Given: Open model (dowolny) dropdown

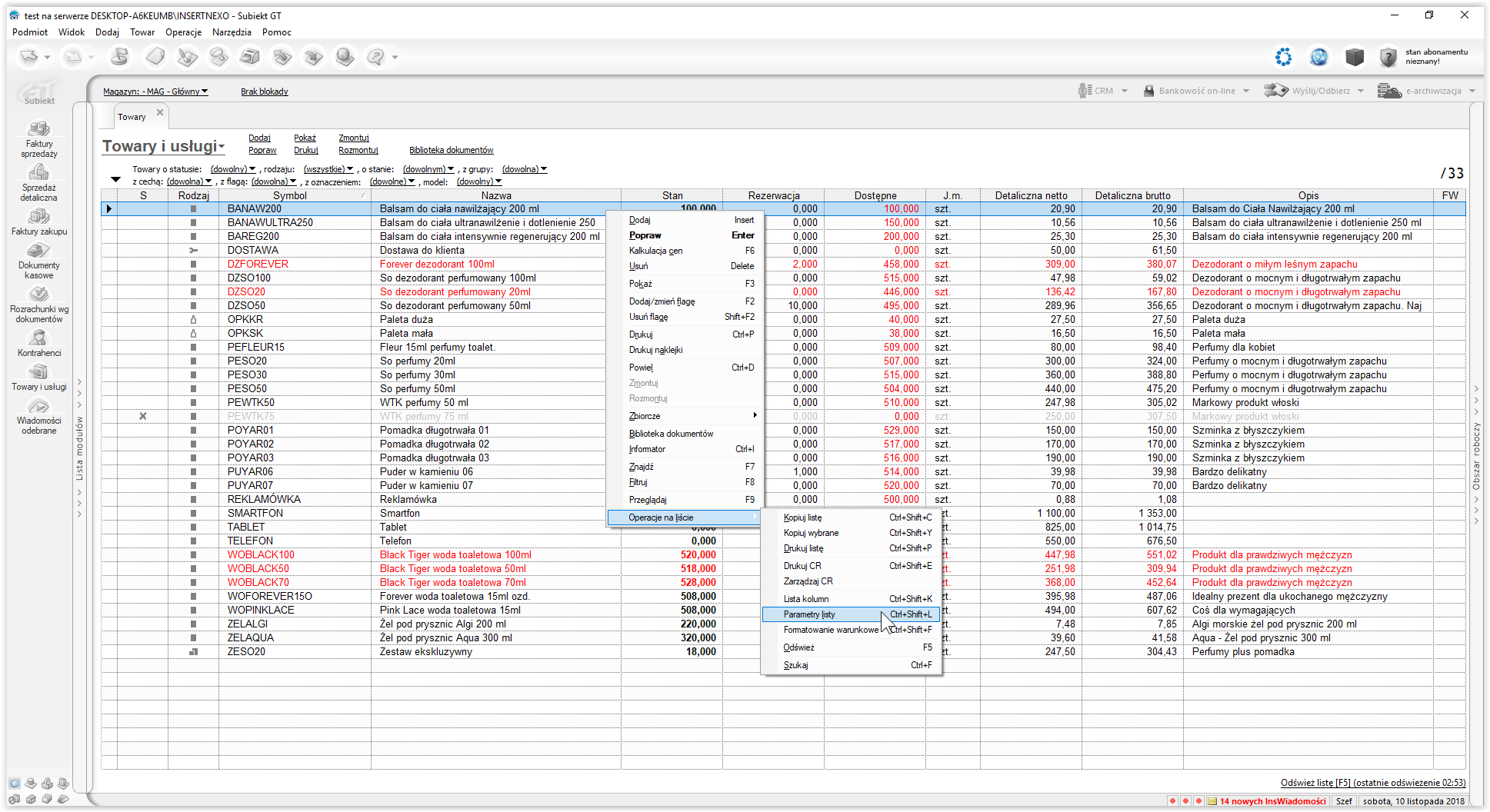Looking at the screenshot, I should click(479, 181).
